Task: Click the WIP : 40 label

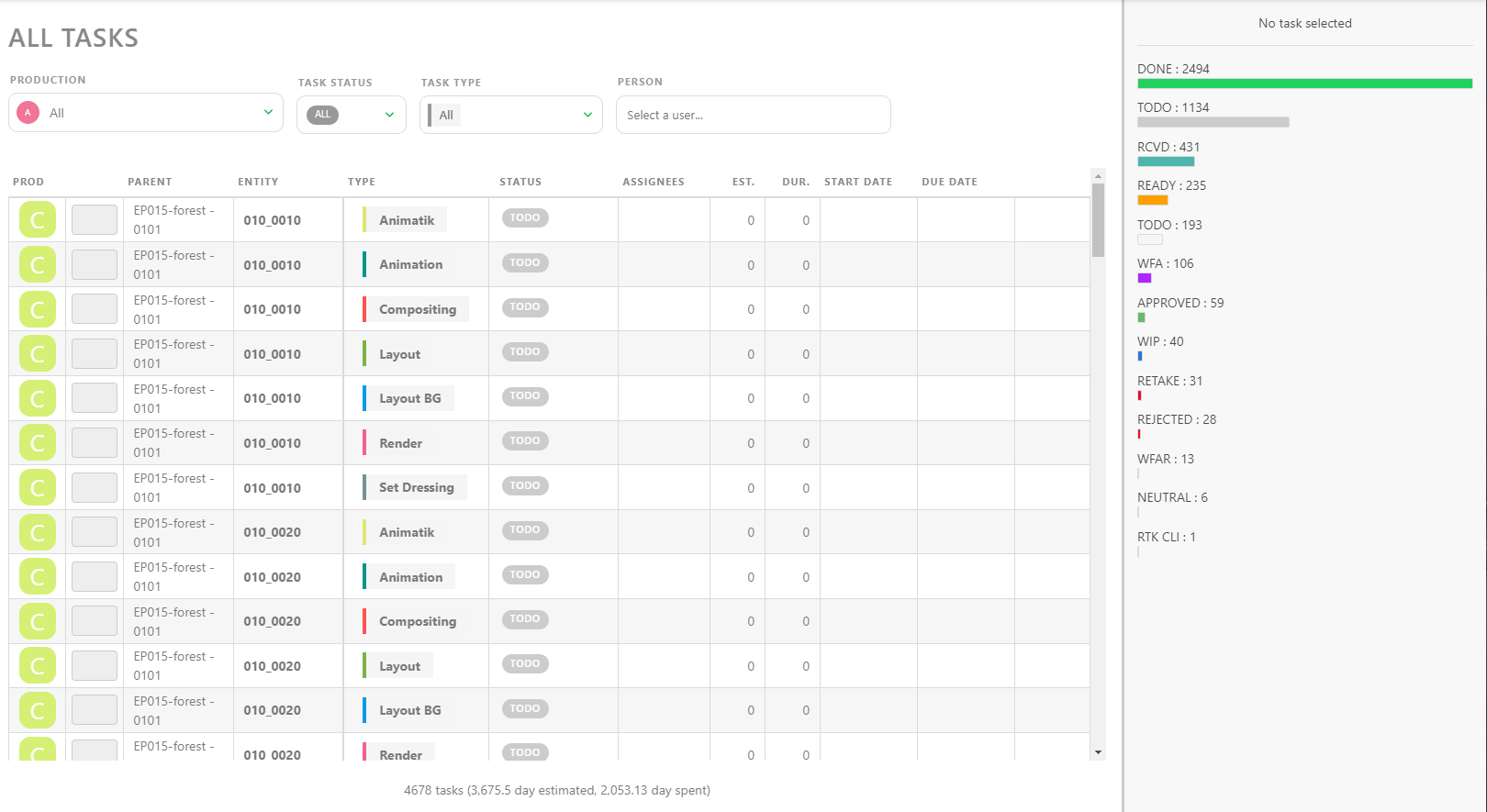Action: pyautogui.click(x=1160, y=341)
